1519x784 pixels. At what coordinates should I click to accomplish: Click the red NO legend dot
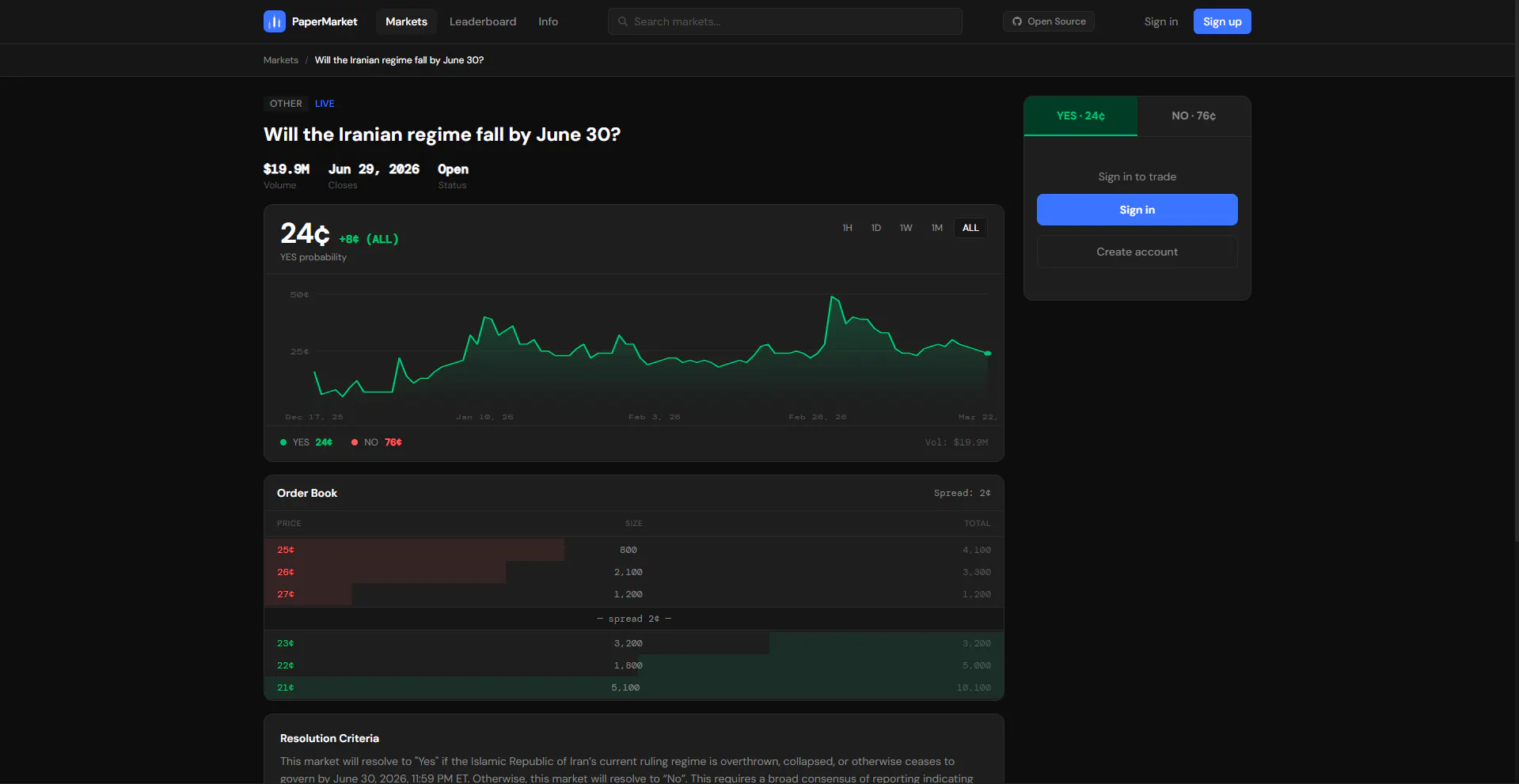355,442
